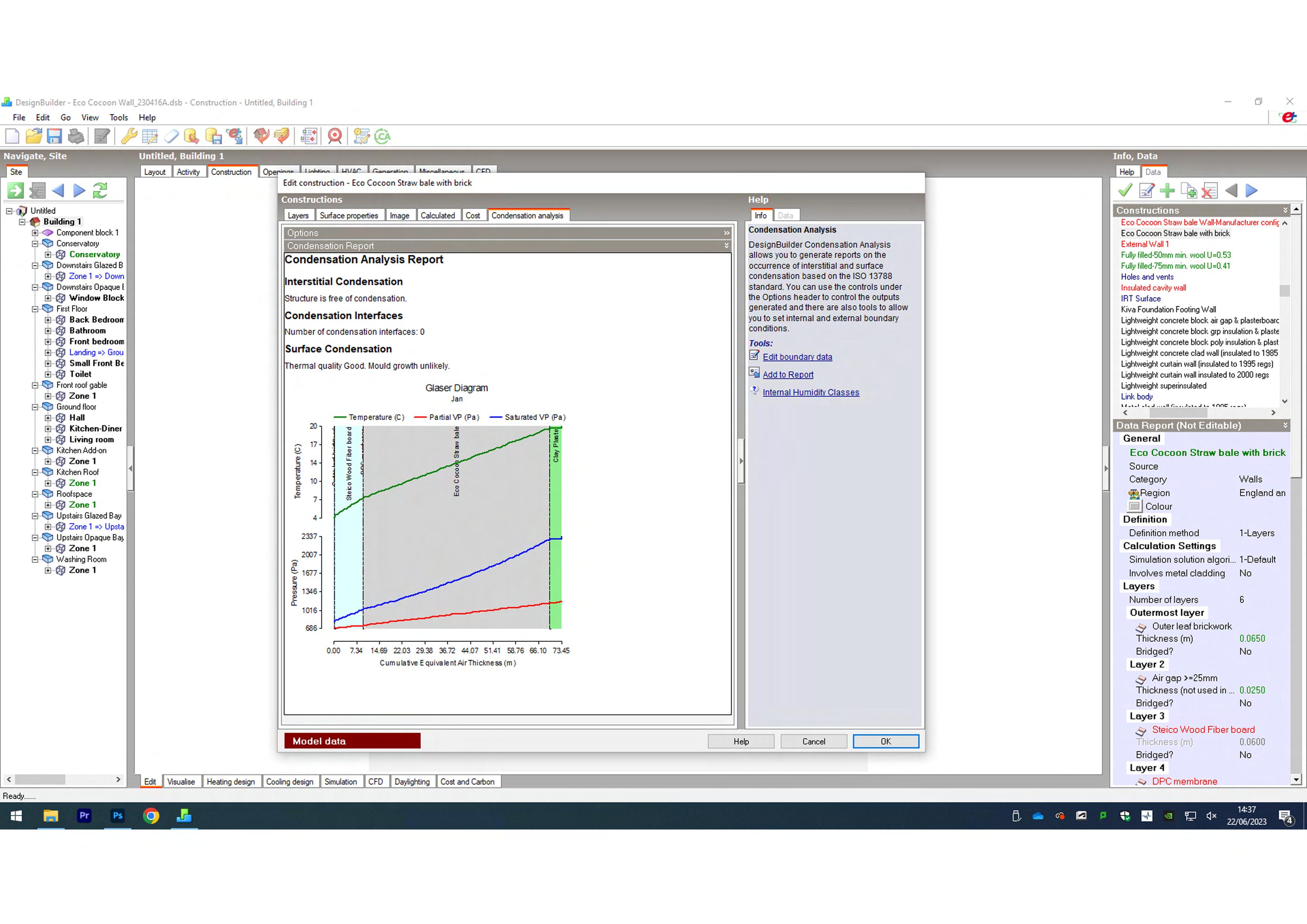Screen dimensions: 1307x924
Task: Open the LCA green circular icon
Action: tap(383, 136)
